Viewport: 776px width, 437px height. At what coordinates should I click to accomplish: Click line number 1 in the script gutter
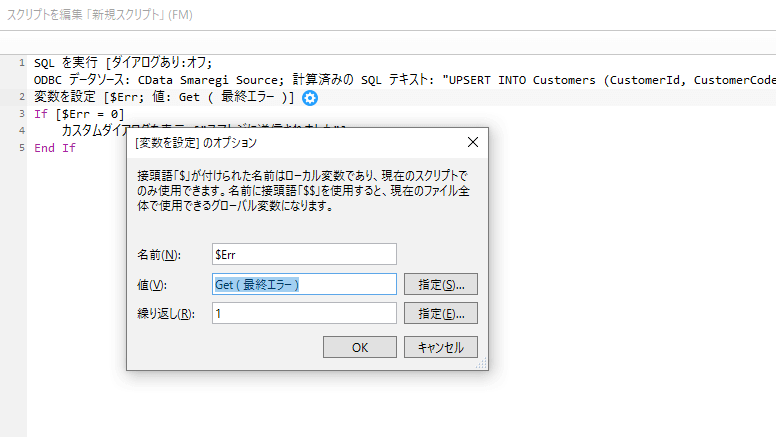(21, 63)
